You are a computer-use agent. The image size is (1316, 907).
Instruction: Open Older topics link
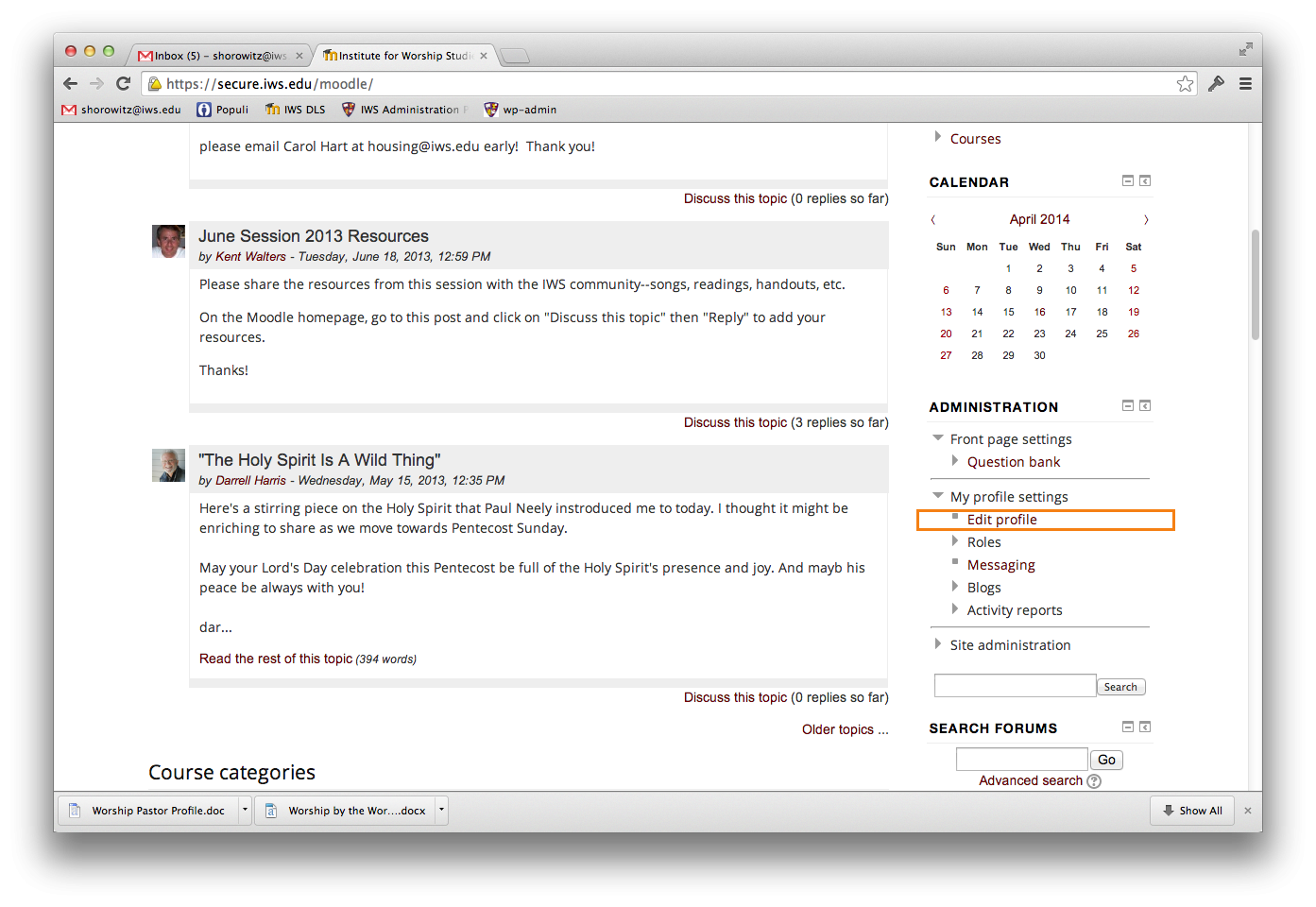[846, 729]
